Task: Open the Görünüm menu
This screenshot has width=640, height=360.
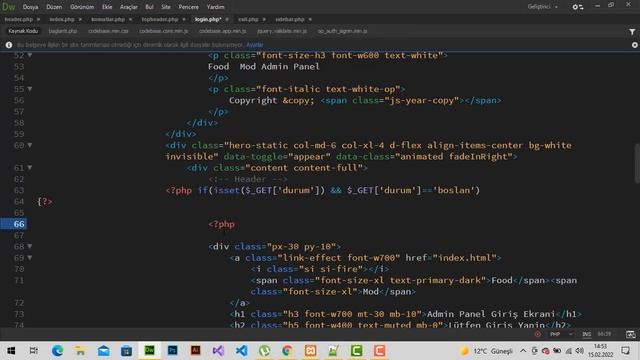Action: tap(82, 7)
